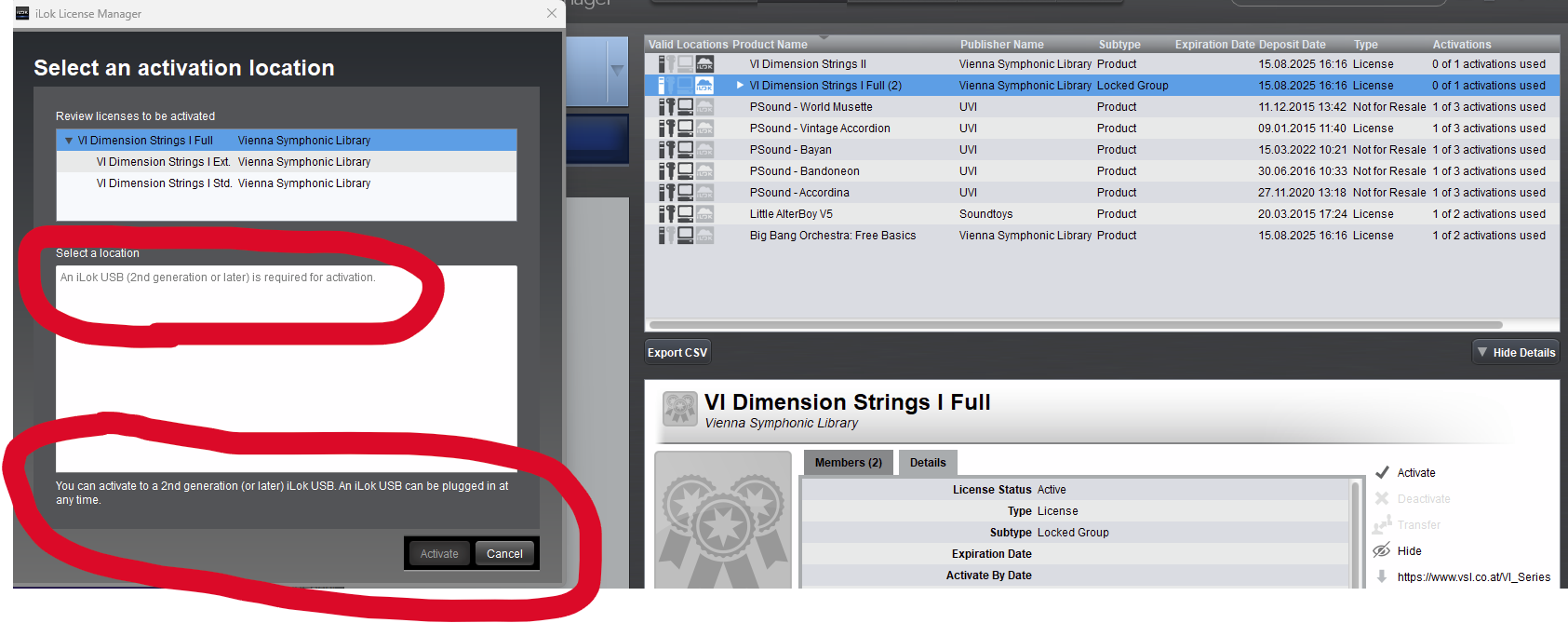Select the VI Dimension Strings II license row
Screen dimensions: 1568x623
[x=1103, y=64]
